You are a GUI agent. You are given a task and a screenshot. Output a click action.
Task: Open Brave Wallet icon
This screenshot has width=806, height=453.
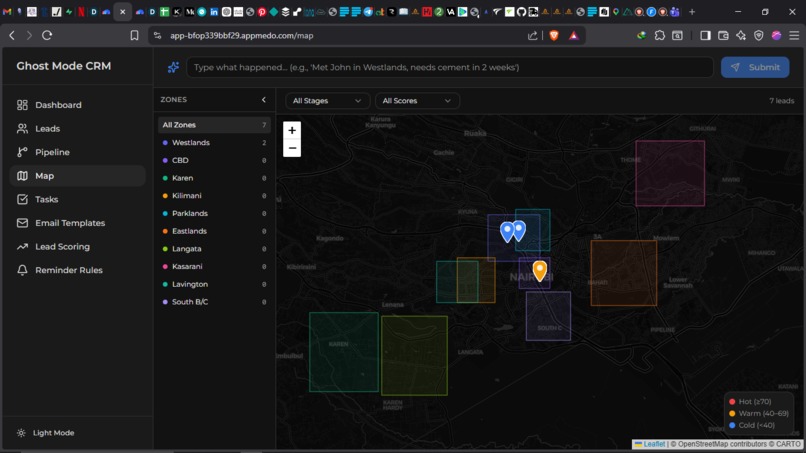[x=723, y=35]
